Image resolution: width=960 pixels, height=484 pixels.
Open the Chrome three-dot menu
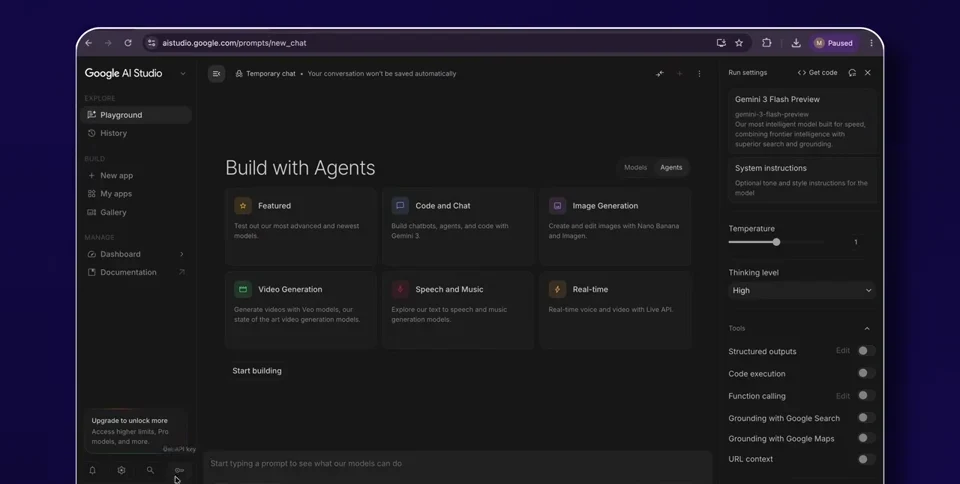coord(871,43)
